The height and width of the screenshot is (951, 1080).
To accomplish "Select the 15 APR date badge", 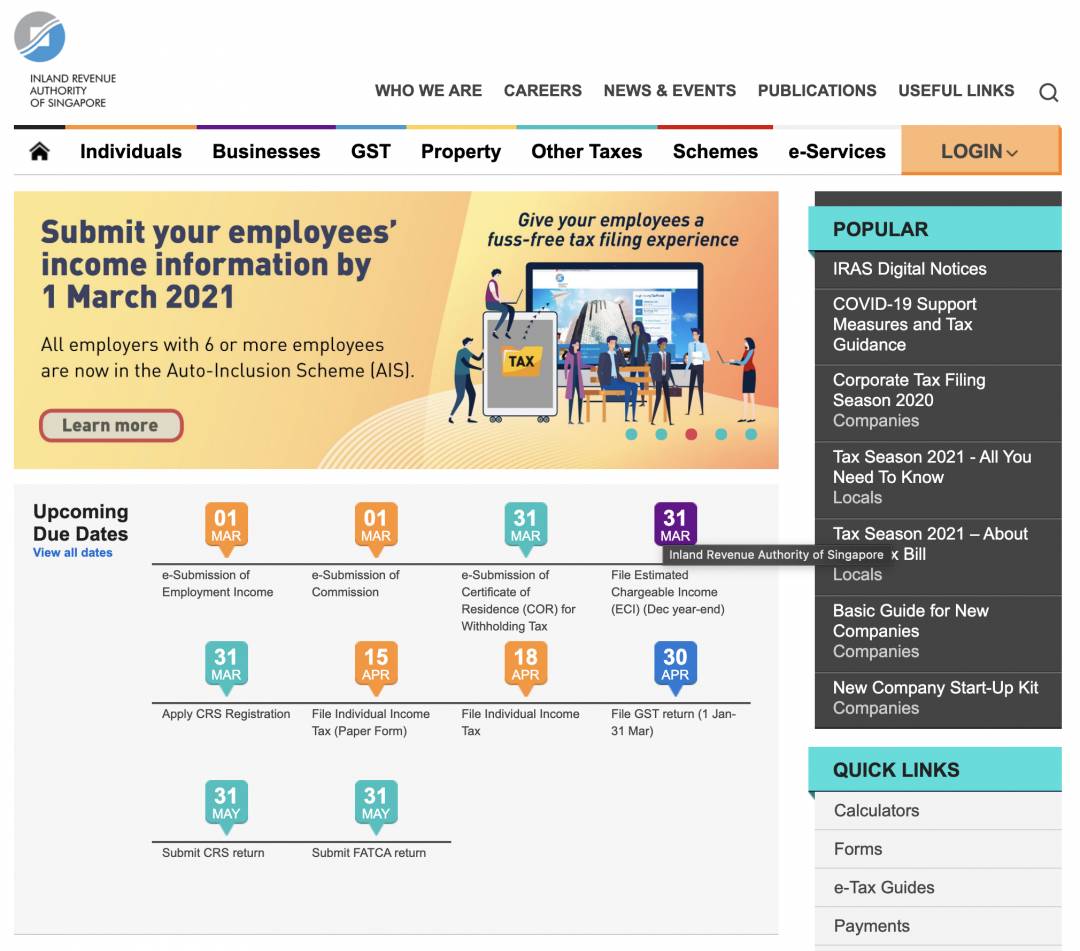I will click(375, 665).
